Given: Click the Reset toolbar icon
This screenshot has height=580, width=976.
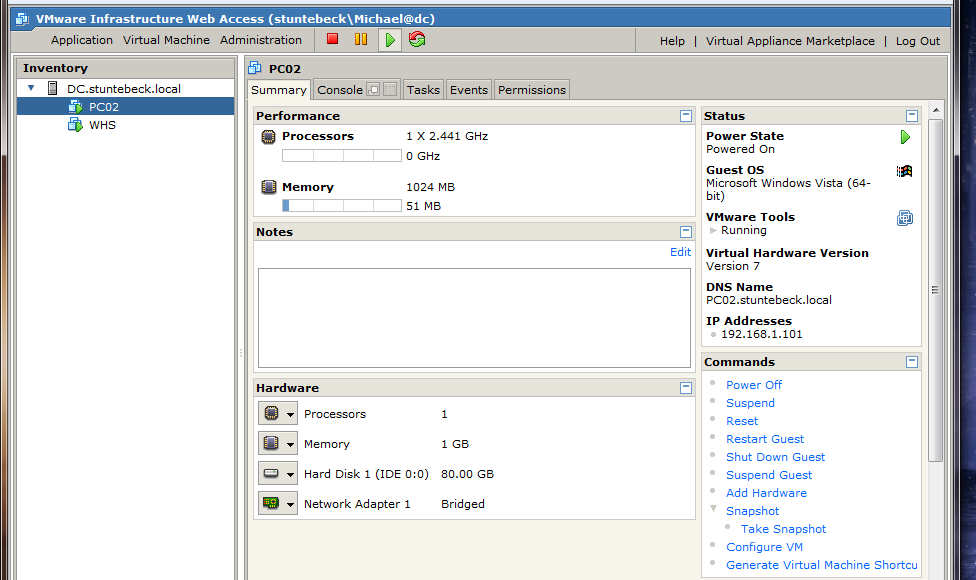Looking at the screenshot, I should (x=417, y=40).
